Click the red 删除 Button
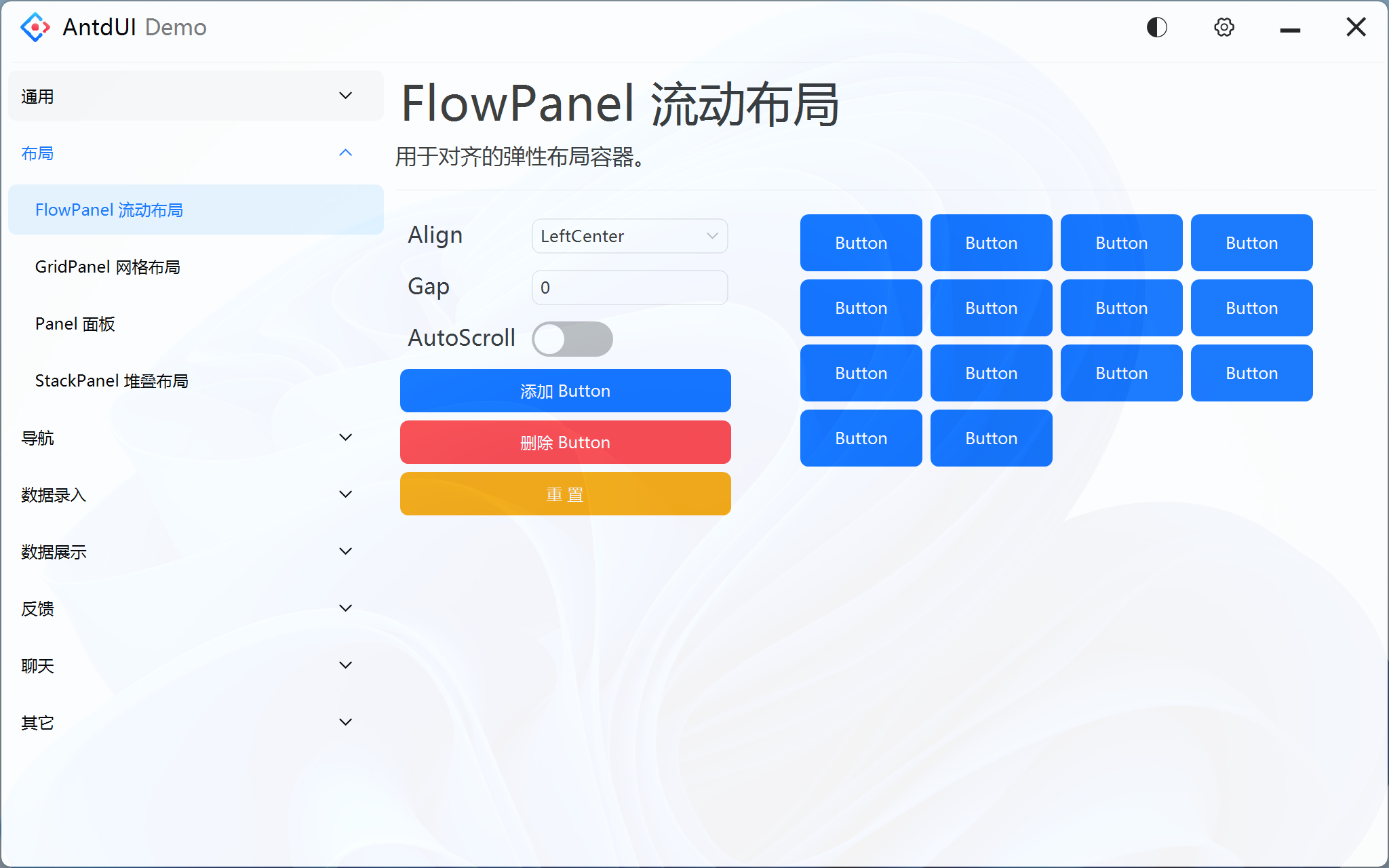 coord(565,442)
